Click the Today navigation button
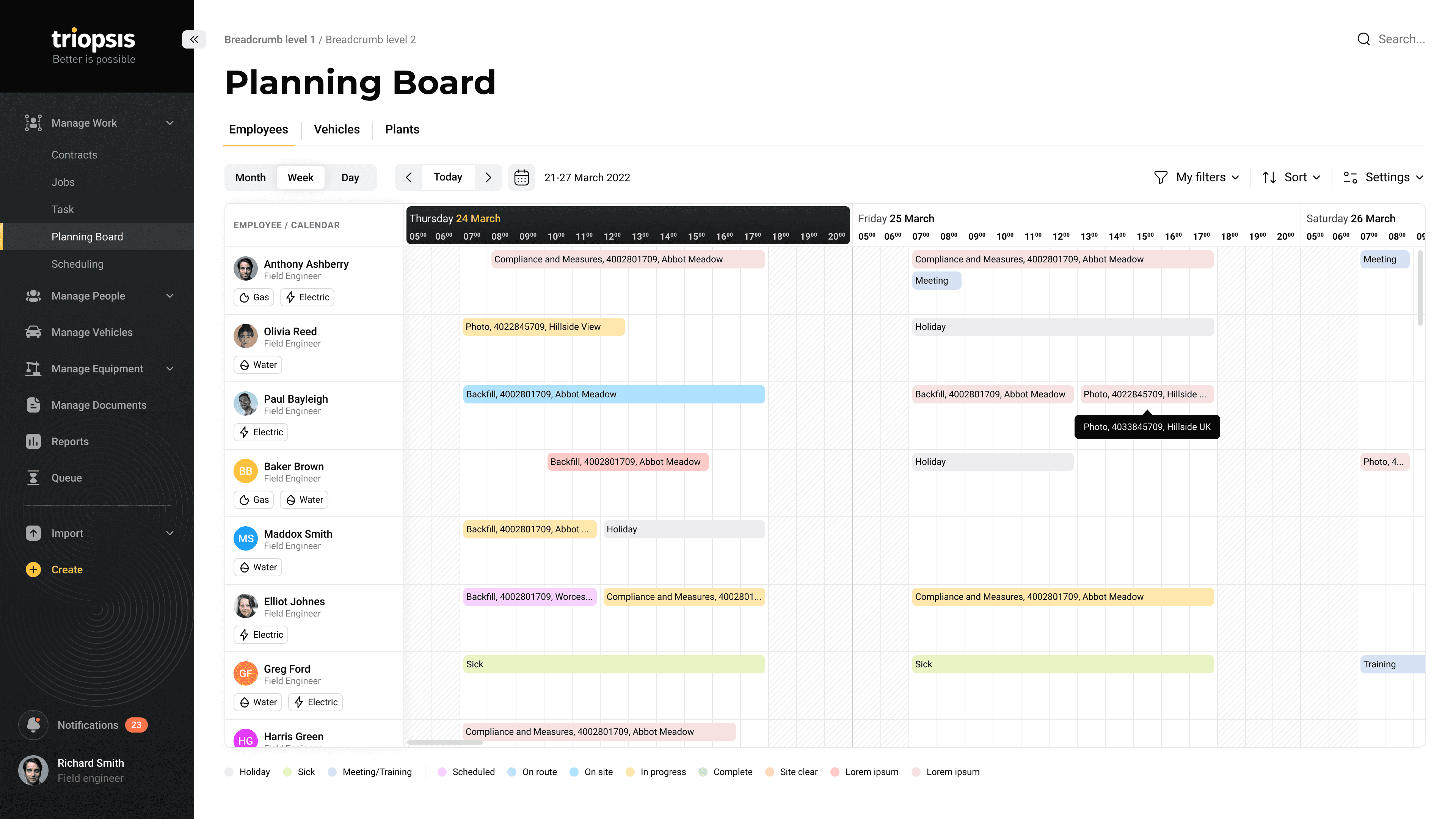The height and width of the screenshot is (819, 1456). pyautogui.click(x=448, y=178)
